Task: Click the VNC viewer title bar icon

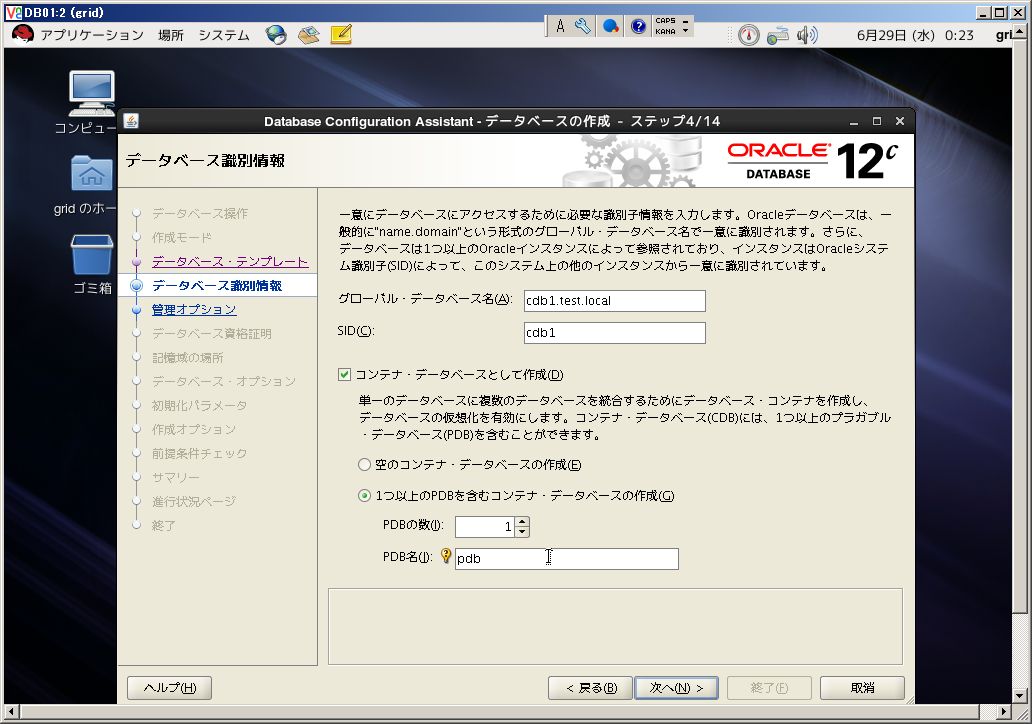Action: 13,12
